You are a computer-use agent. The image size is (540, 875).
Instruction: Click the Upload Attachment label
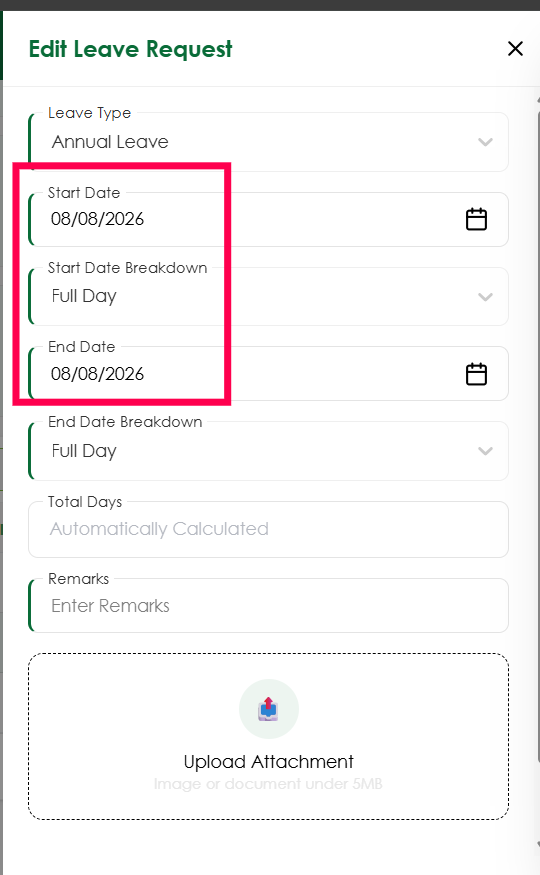pos(269,762)
